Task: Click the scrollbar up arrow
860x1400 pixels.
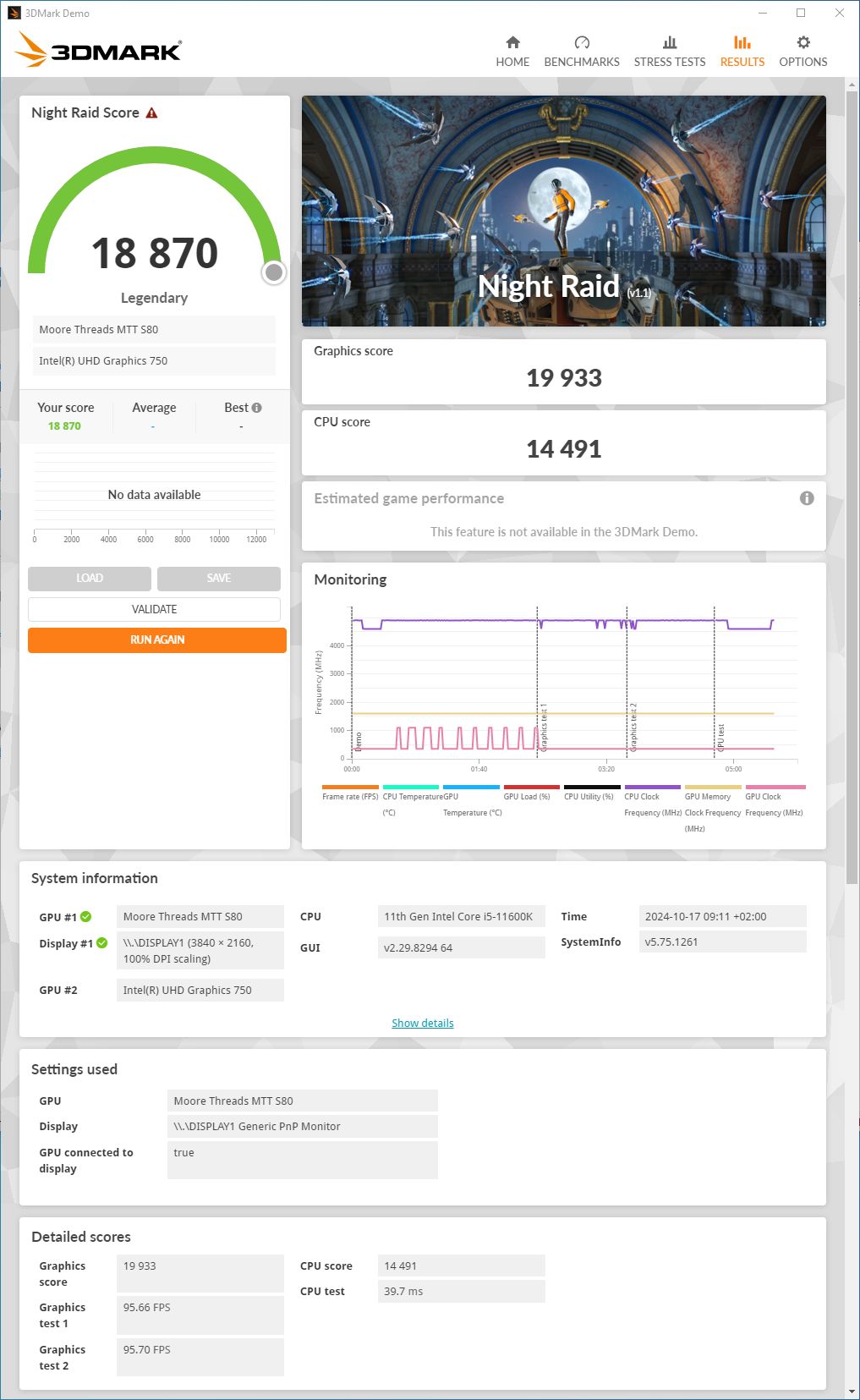Action: click(852, 85)
